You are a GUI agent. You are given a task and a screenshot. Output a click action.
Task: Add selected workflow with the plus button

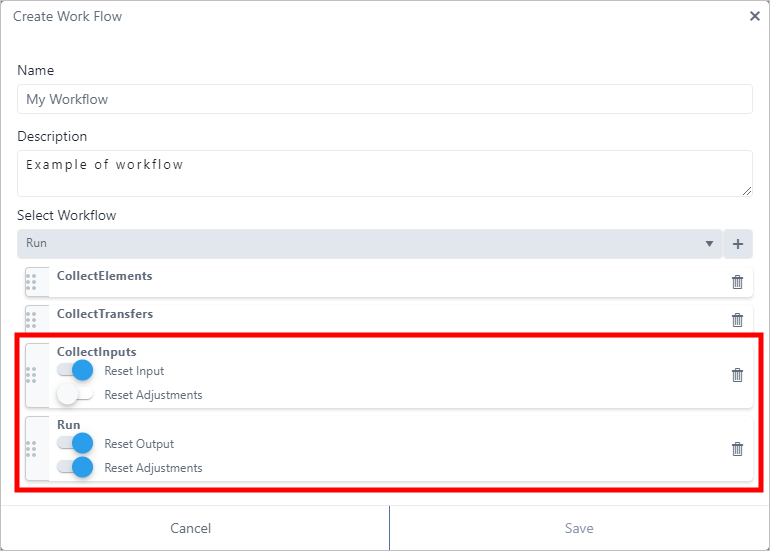(x=738, y=244)
